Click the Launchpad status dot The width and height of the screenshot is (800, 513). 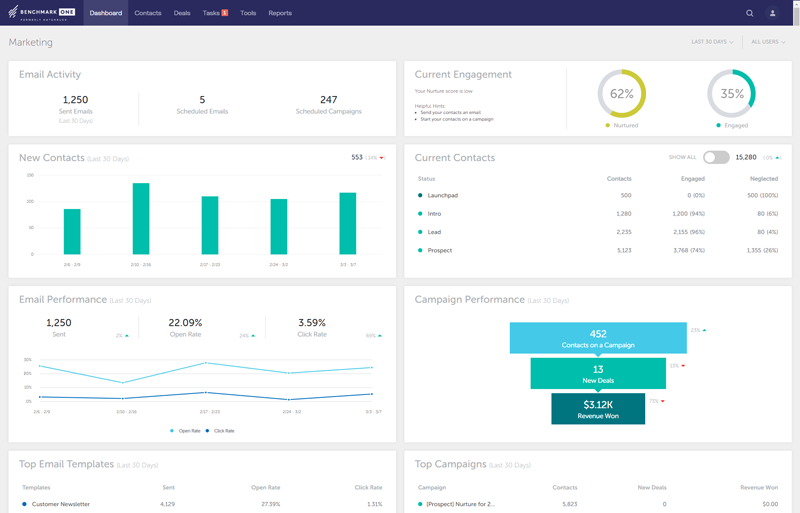coord(420,195)
